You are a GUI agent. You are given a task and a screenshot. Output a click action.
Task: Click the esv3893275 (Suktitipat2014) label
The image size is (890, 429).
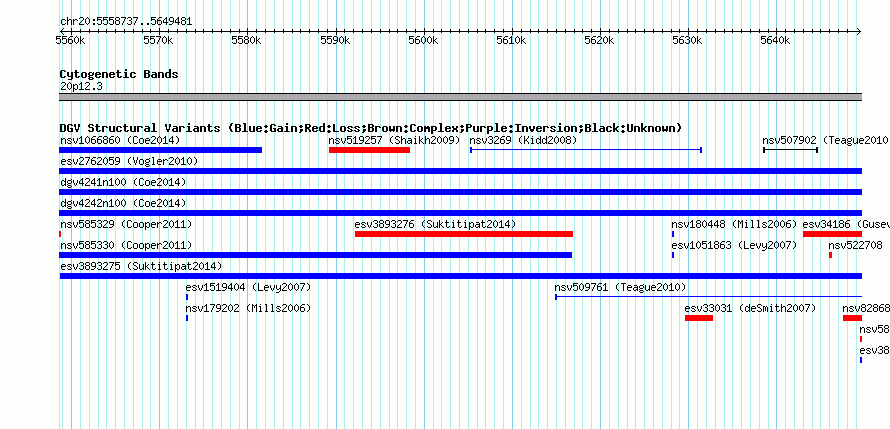141,266
